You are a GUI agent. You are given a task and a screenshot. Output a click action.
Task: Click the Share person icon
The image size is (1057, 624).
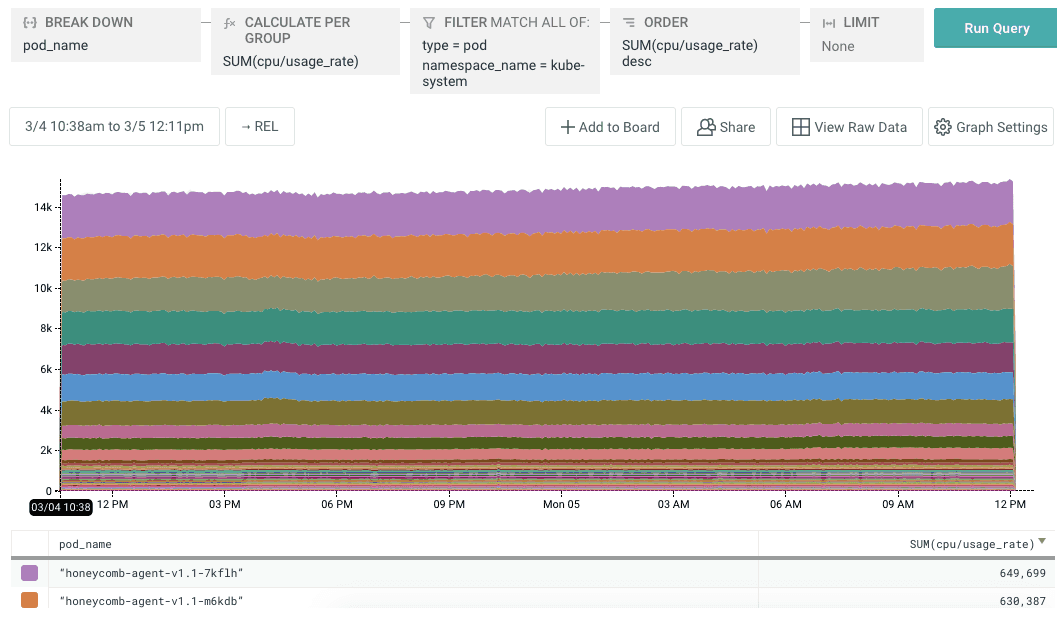click(x=706, y=127)
